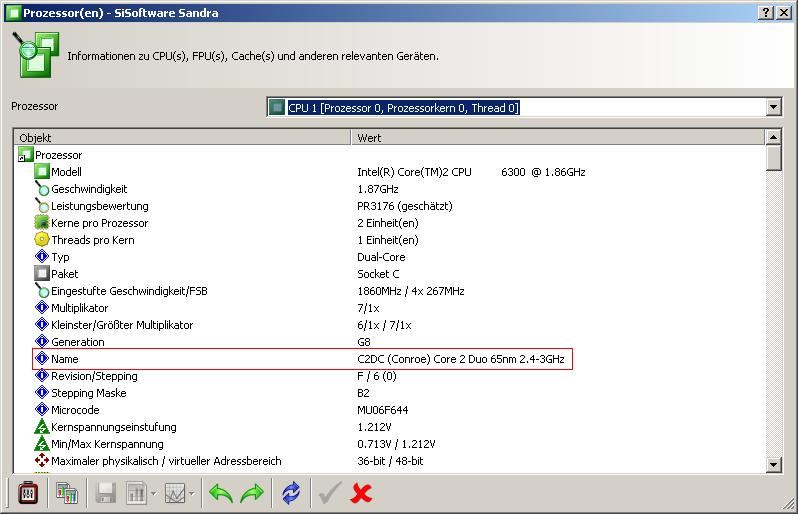798x514 pixels.
Task: Select the Multiplikator row
Action: point(79,308)
